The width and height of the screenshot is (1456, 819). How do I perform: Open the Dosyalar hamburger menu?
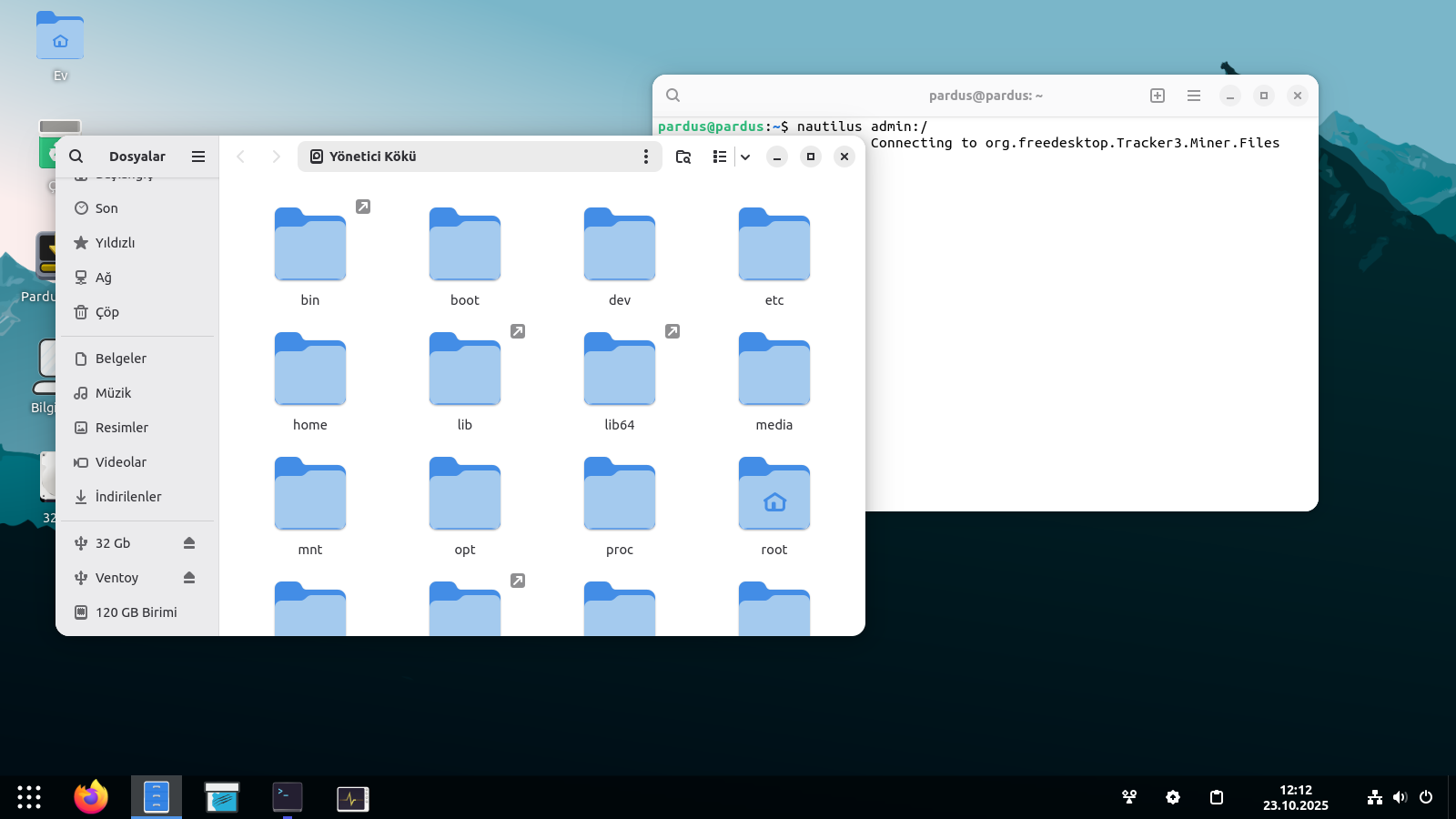198,157
